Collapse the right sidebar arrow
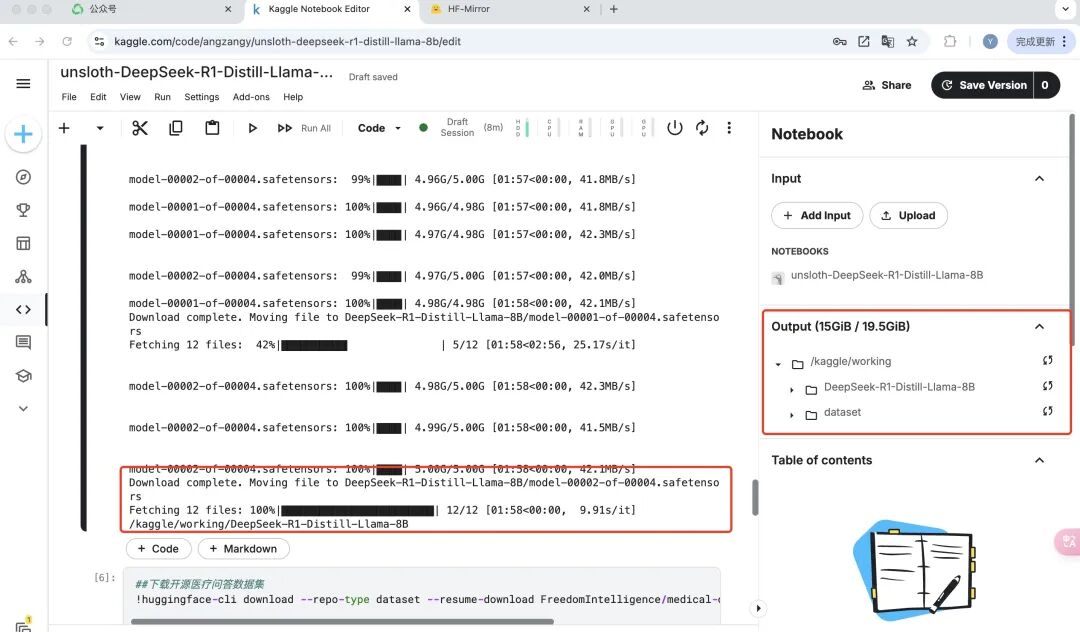Image resolution: width=1080 pixels, height=632 pixels. pyautogui.click(x=758, y=608)
